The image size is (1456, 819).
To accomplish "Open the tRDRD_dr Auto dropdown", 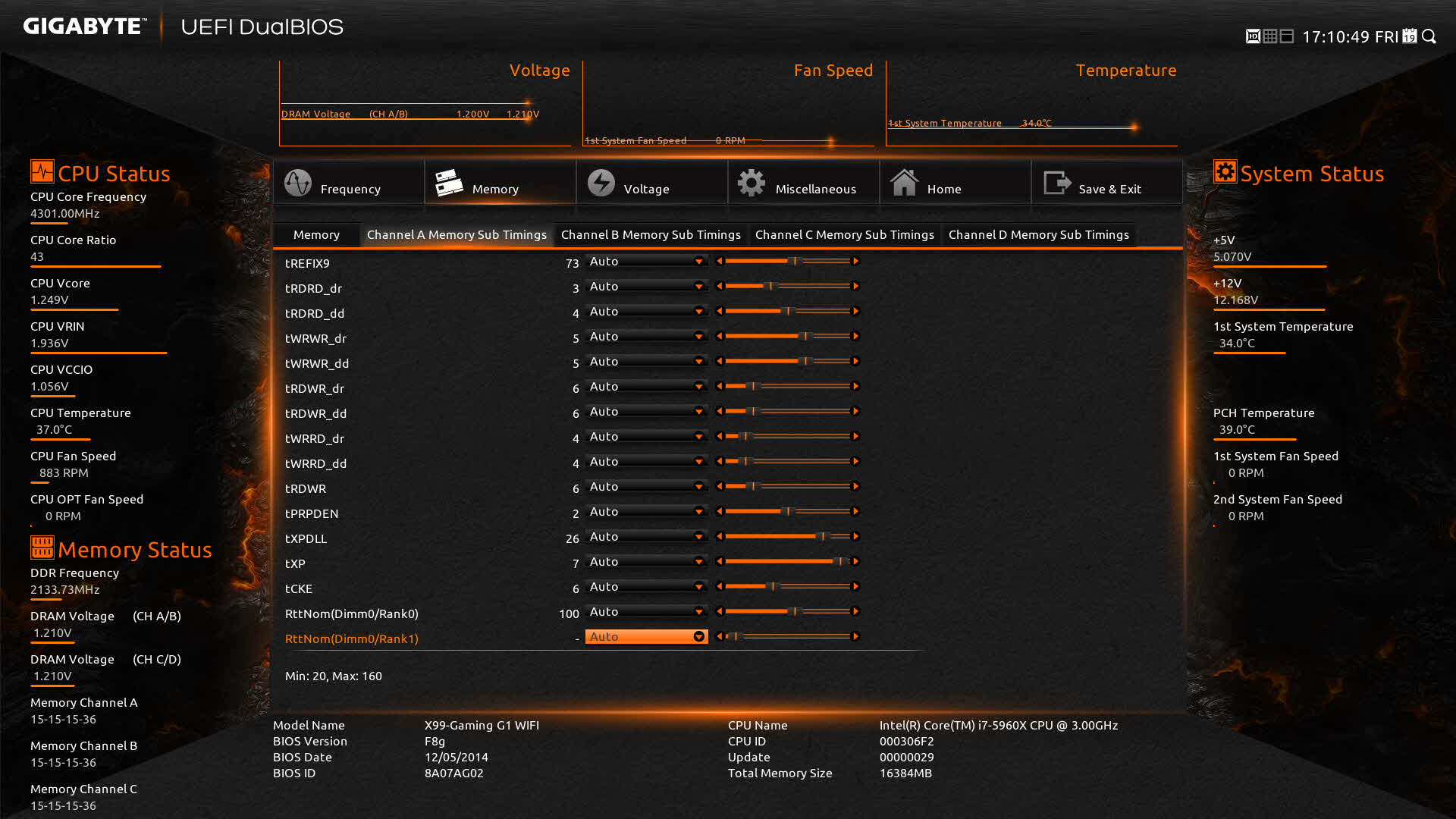I will (x=646, y=286).
